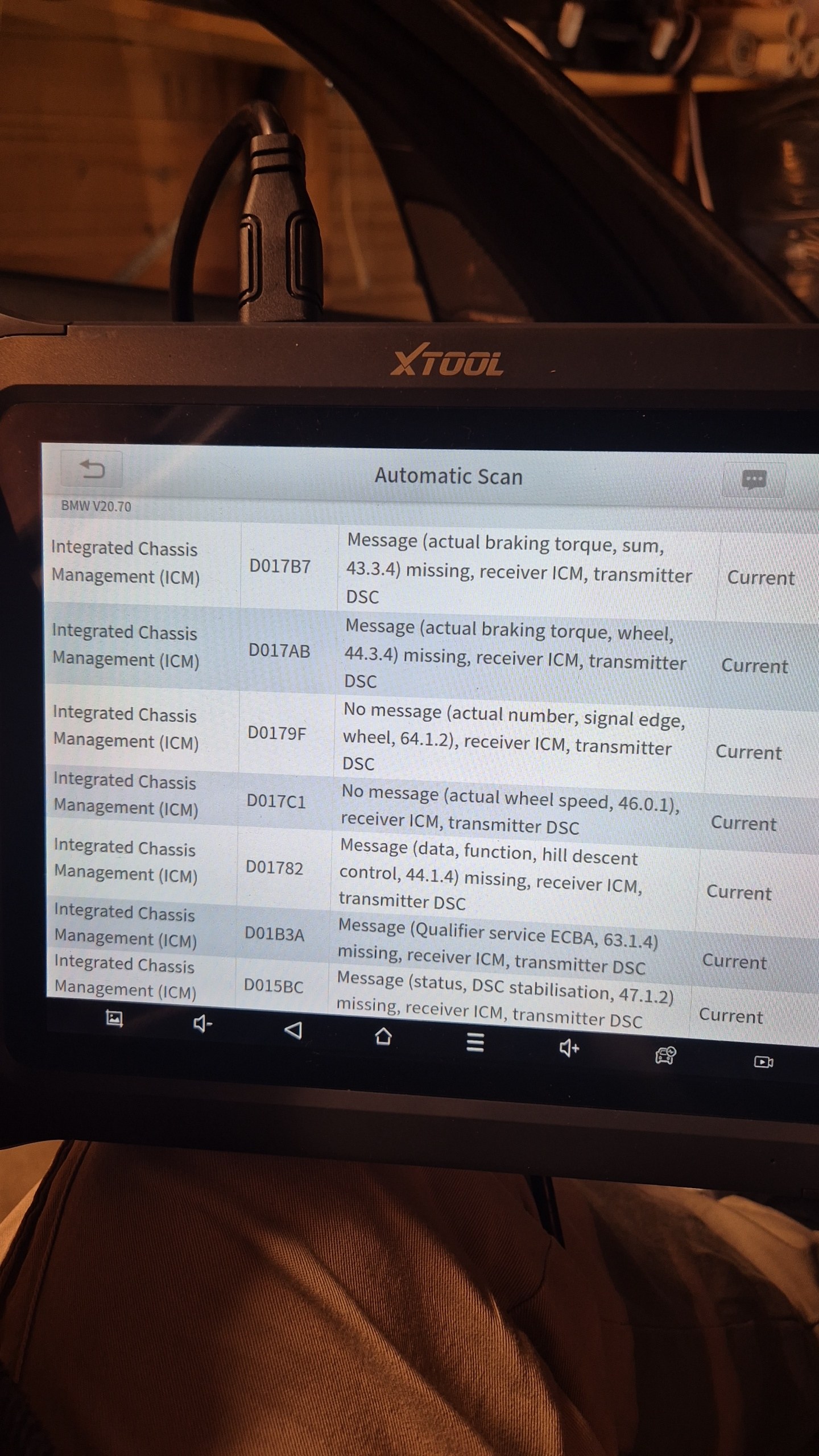Open the feedback message icon
819x1456 pixels.
[x=754, y=479]
